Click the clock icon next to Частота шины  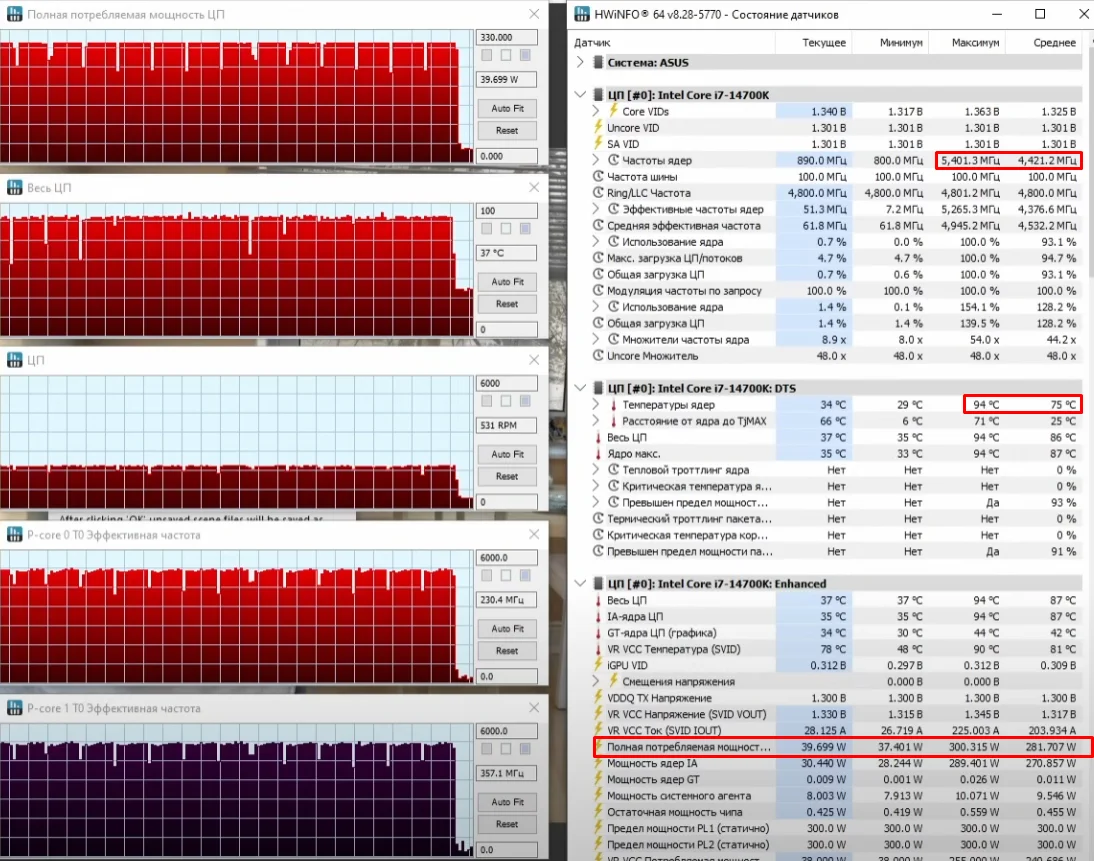click(x=598, y=177)
